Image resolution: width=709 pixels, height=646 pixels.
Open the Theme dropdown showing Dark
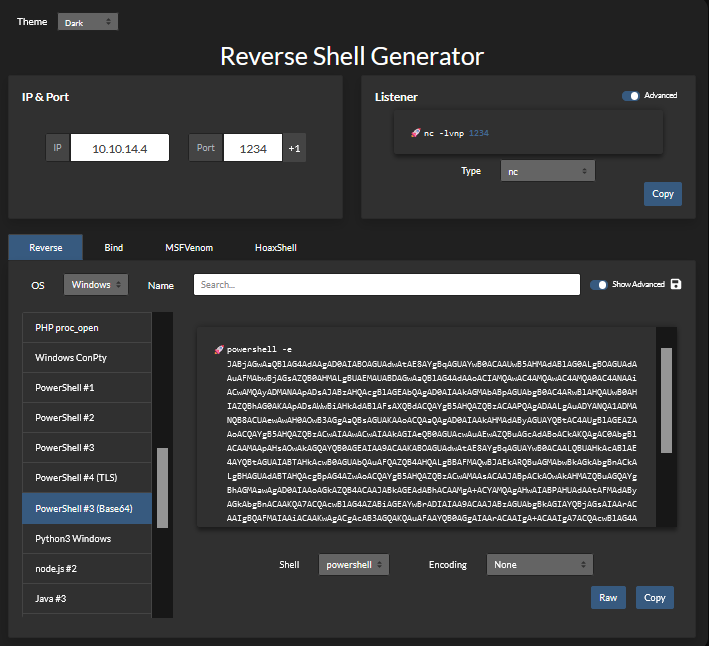pyautogui.click(x=88, y=22)
